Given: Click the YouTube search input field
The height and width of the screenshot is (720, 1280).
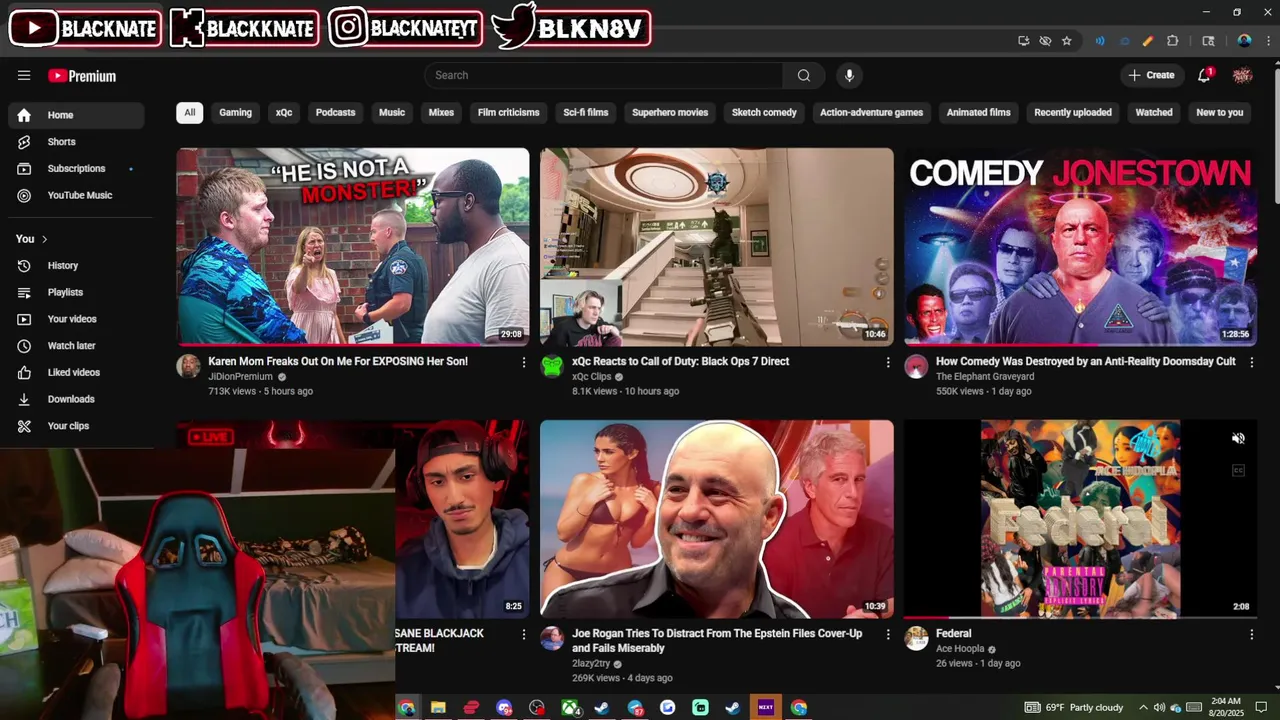Looking at the screenshot, I should pyautogui.click(x=604, y=75).
